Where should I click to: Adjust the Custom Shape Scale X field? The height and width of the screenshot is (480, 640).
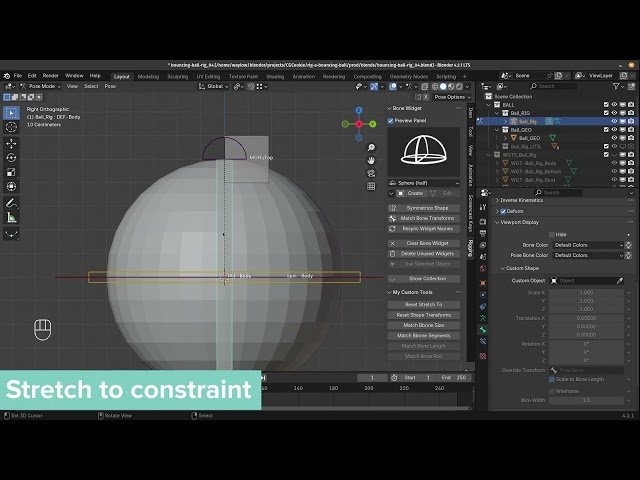(587, 293)
